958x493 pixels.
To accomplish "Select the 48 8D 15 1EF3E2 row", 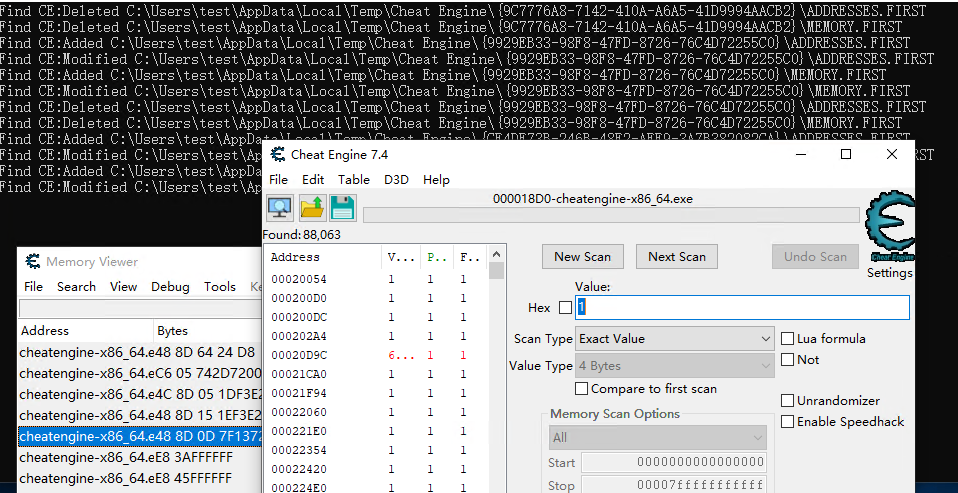I will click(x=140, y=415).
